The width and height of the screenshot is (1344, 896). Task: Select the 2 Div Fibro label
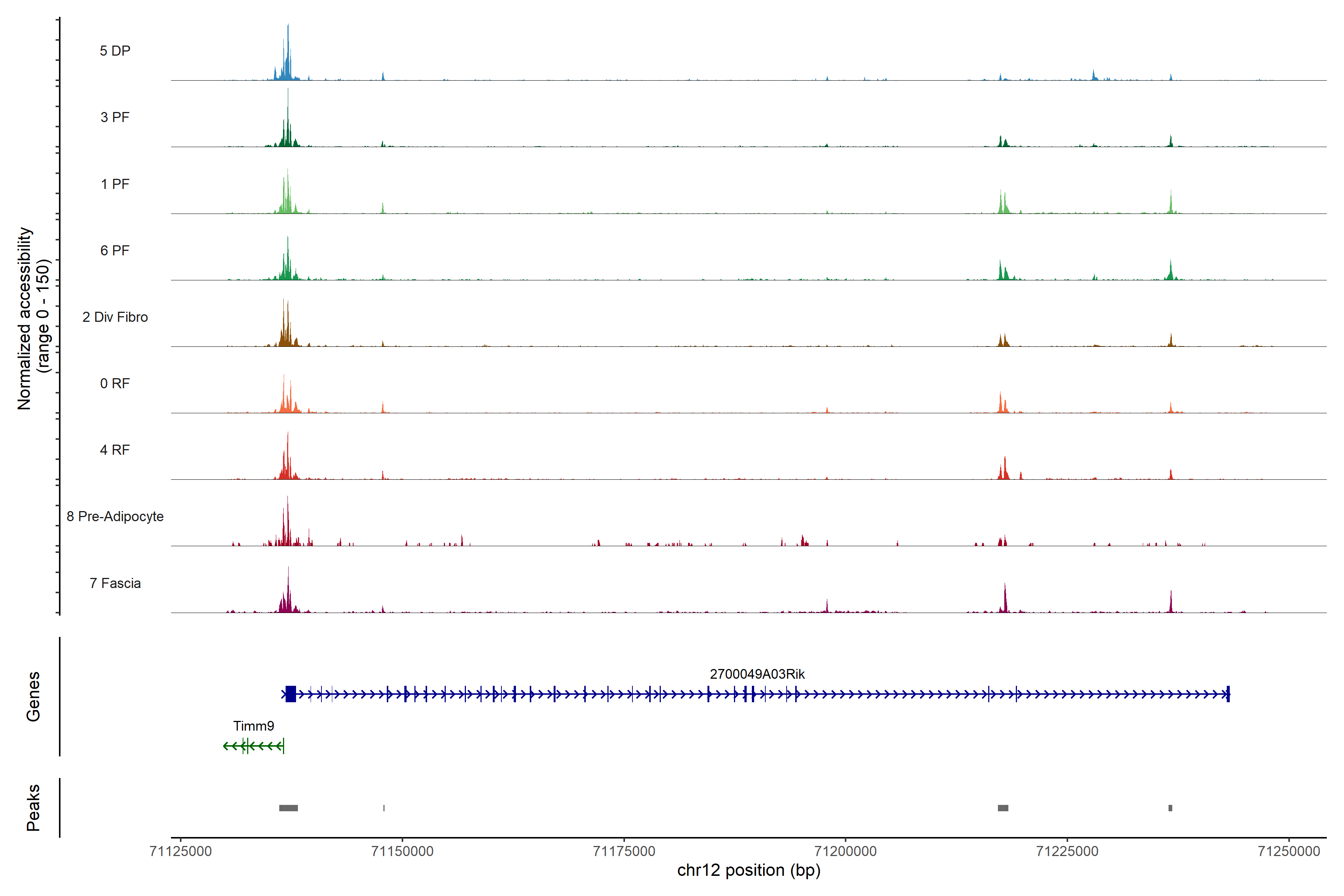pyautogui.click(x=115, y=317)
